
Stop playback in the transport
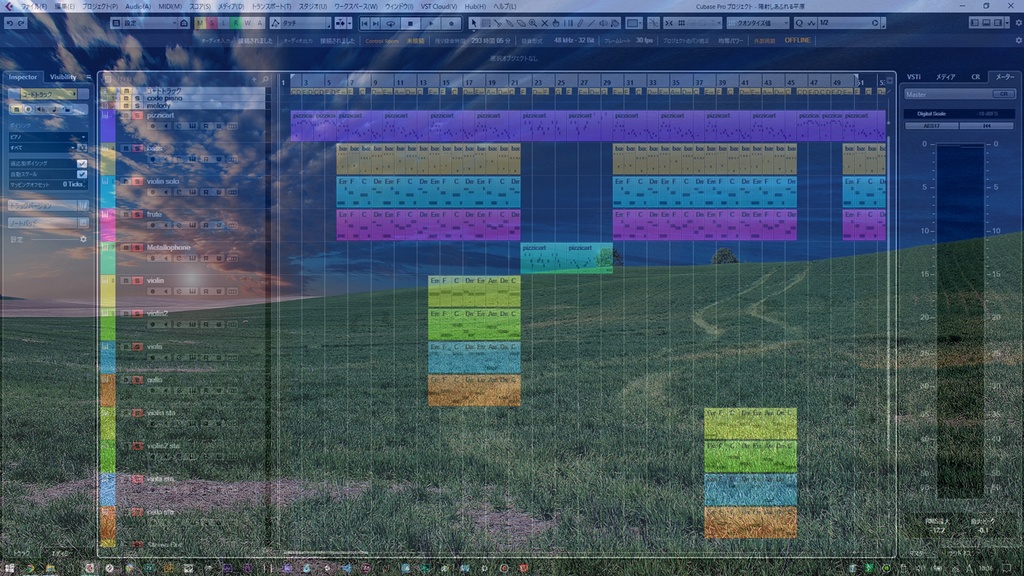[410, 23]
